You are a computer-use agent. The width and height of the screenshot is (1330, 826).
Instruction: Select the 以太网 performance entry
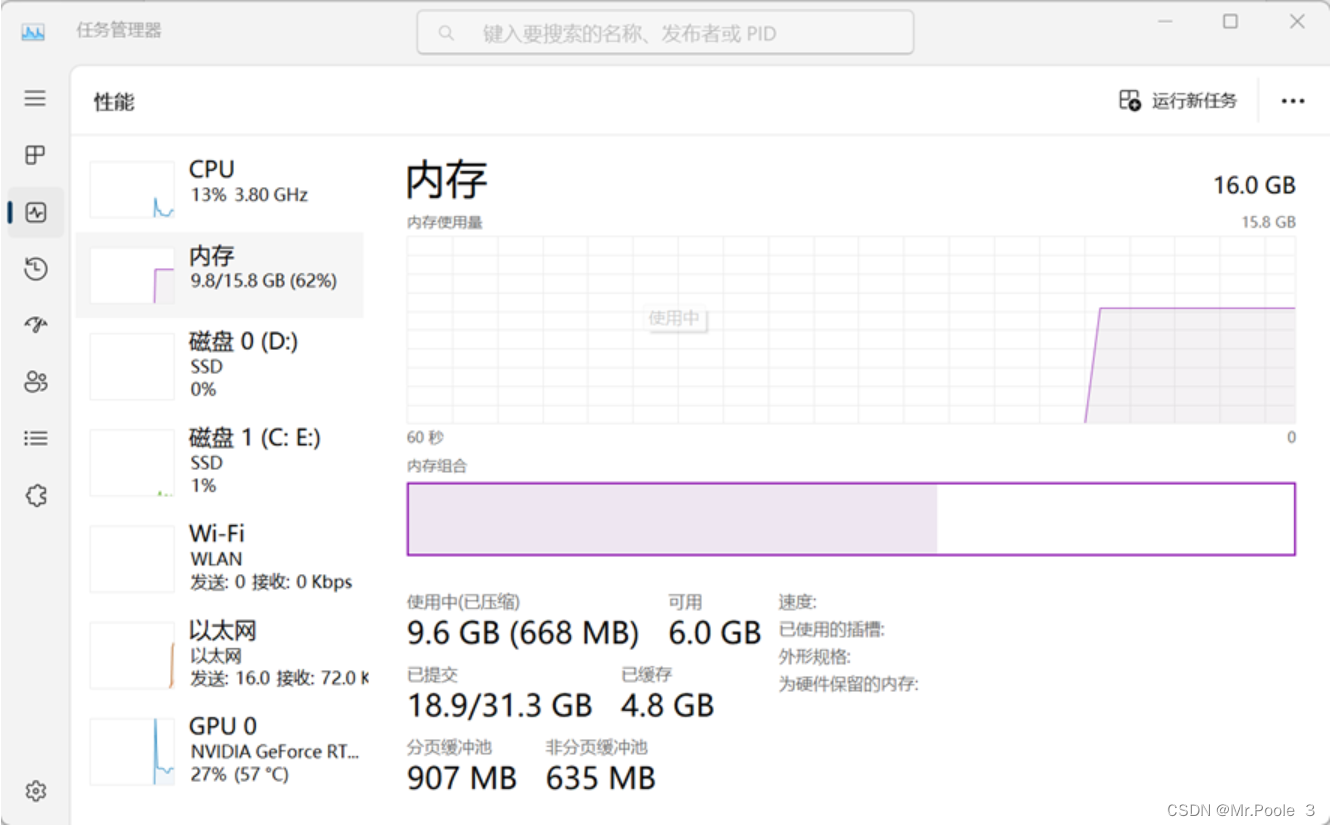(x=220, y=654)
